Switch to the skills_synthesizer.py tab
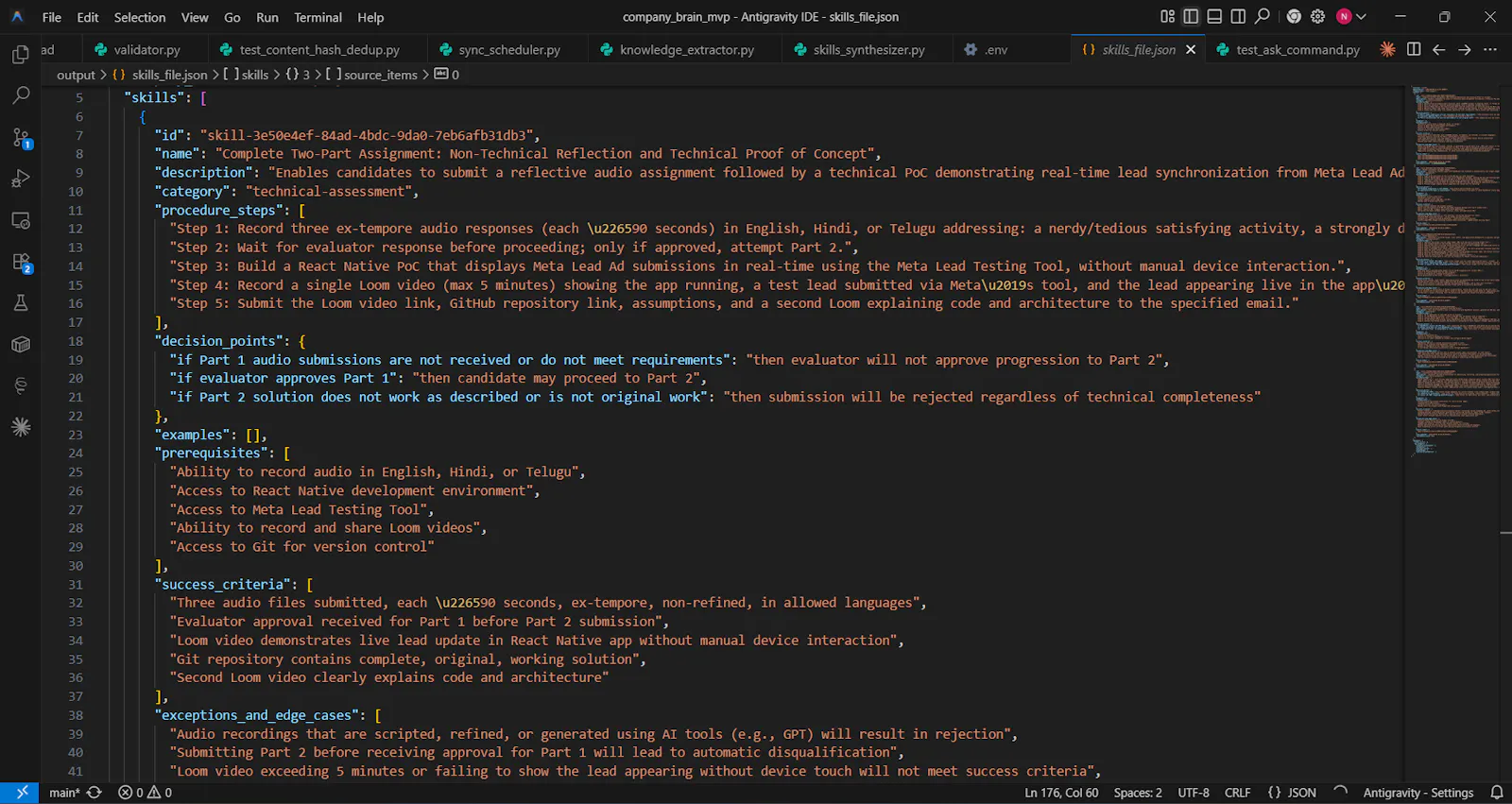Viewport: 1512px width, 804px height. pyautogui.click(x=867, y=49)
